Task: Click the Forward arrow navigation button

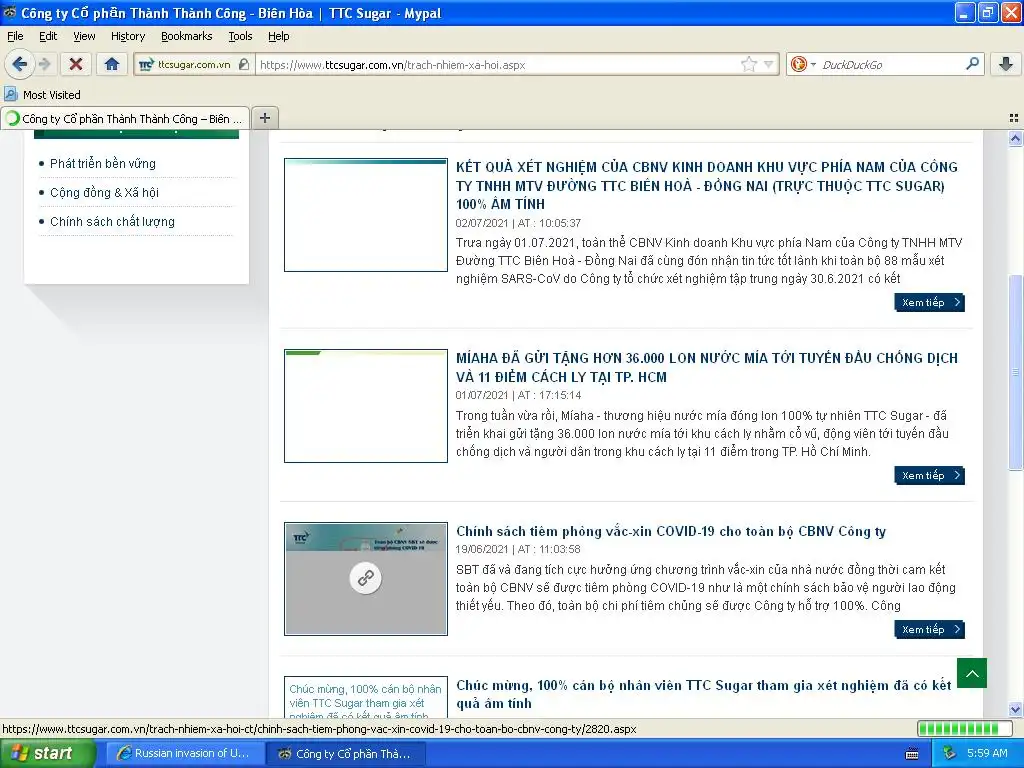Action: click(x=45, y=64)
